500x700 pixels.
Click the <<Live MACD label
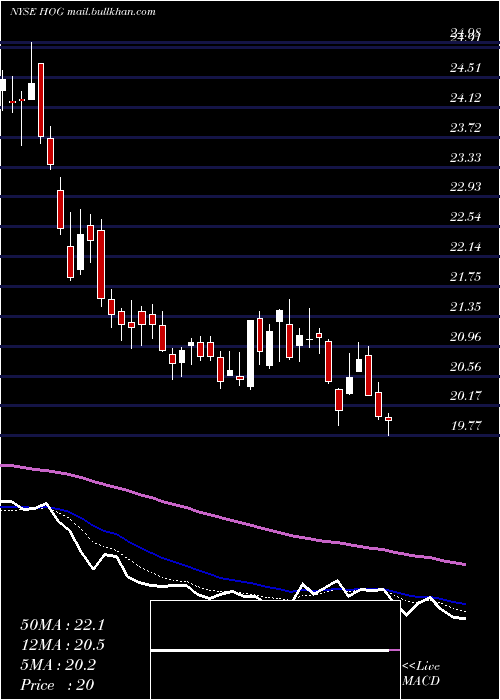click(x=421, y=674)
